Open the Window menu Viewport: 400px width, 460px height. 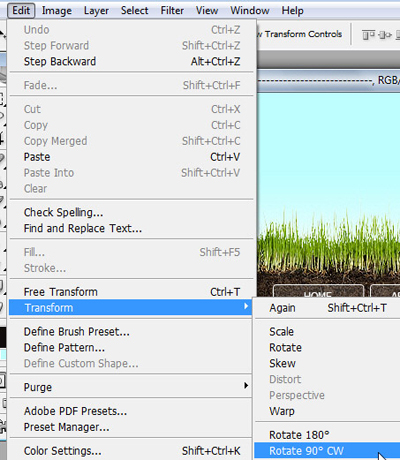[250, 11]
